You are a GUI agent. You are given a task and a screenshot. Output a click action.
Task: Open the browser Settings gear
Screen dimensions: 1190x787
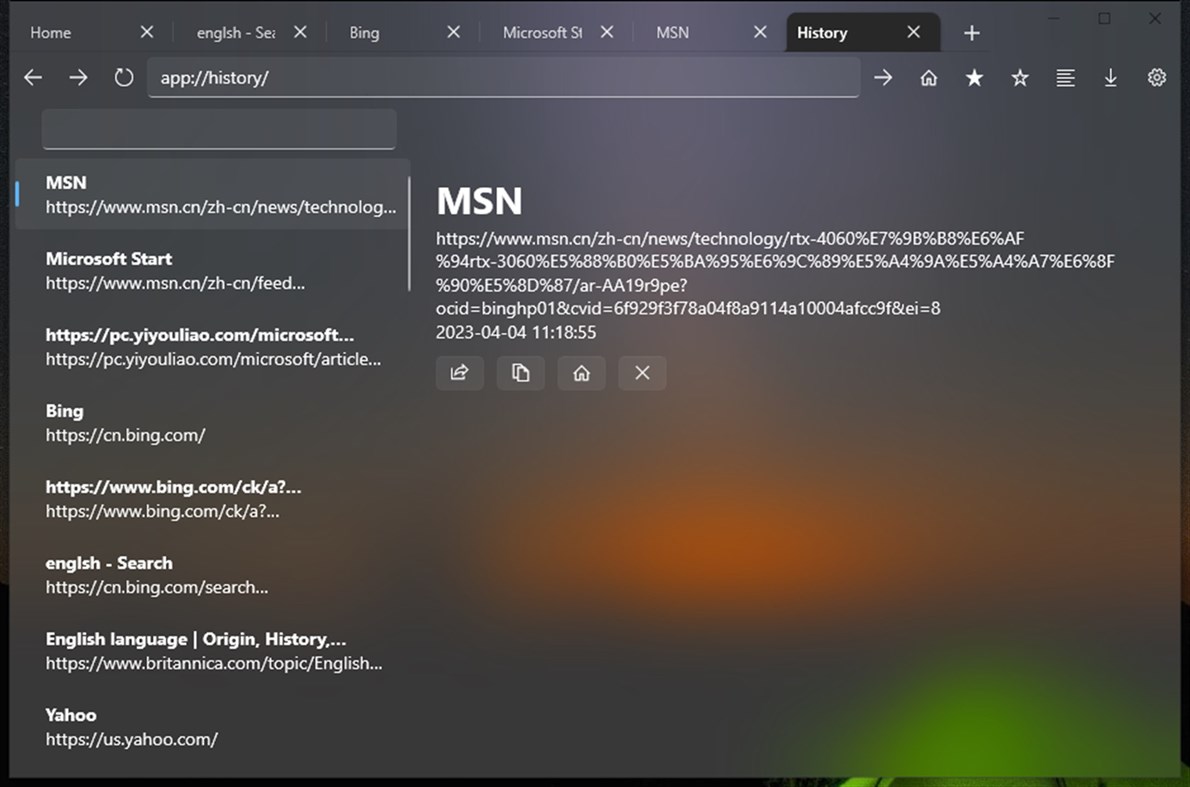point(1156,77)
